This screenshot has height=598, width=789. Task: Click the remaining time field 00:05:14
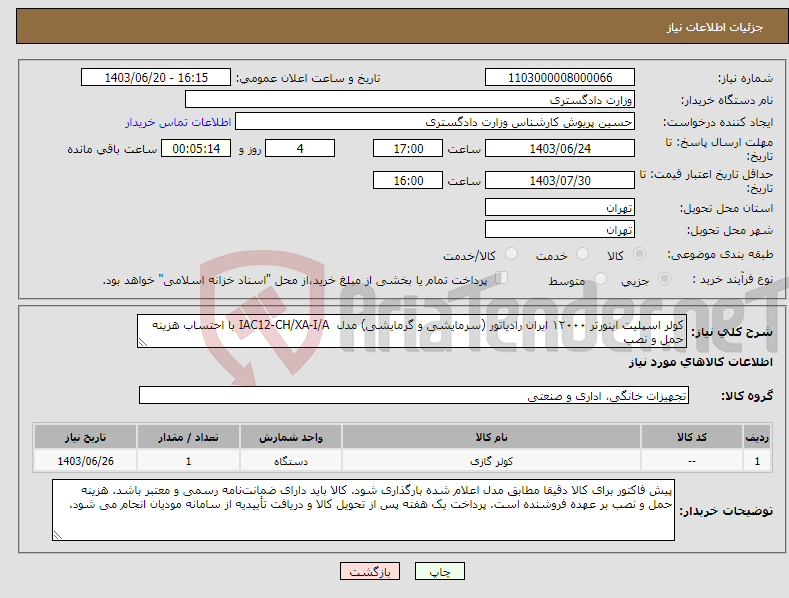(x=196, y=148)
